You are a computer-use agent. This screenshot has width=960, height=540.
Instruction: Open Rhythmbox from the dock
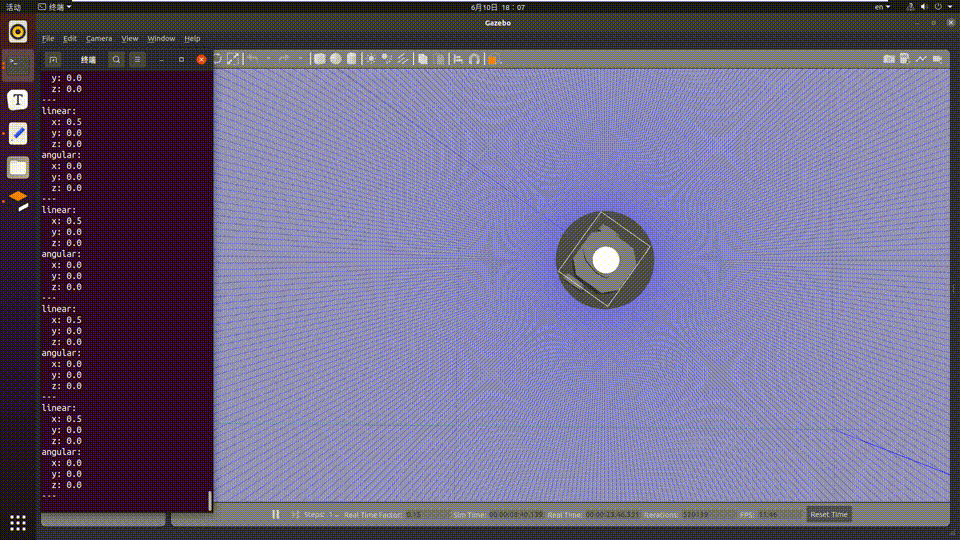point(18,31)
